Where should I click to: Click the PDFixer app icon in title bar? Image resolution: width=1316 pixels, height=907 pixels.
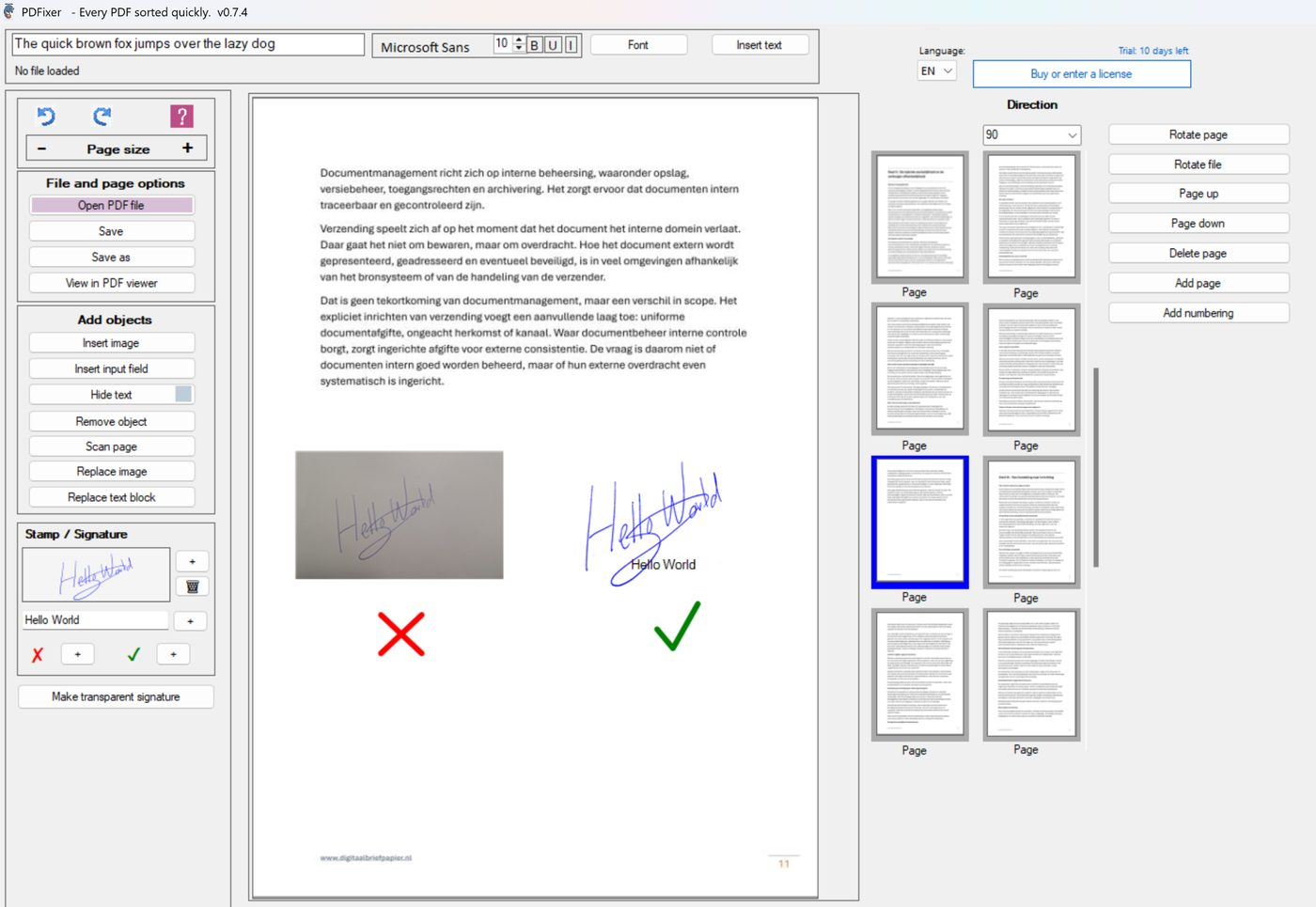click(x=8, y=12)
